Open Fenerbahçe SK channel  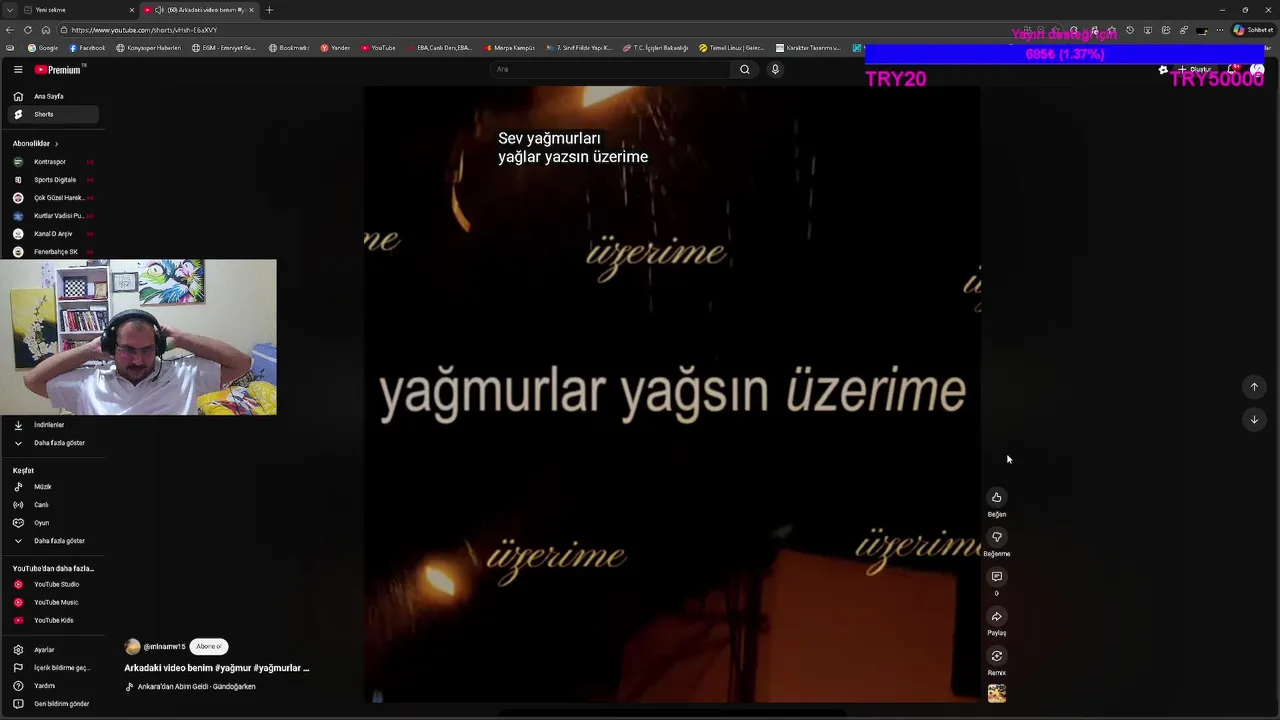coord(52,252)
